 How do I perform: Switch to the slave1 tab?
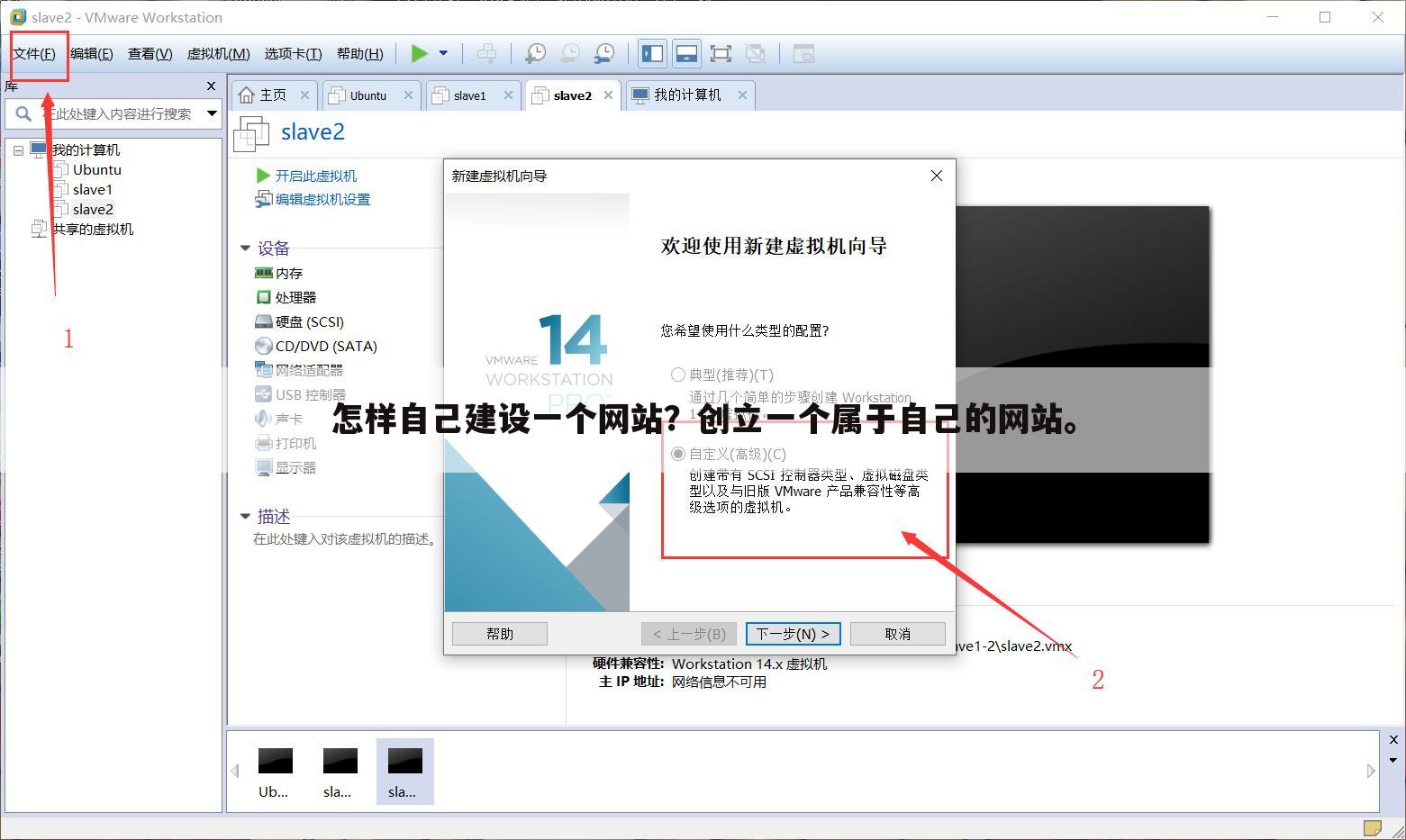(x=469, y=95)
